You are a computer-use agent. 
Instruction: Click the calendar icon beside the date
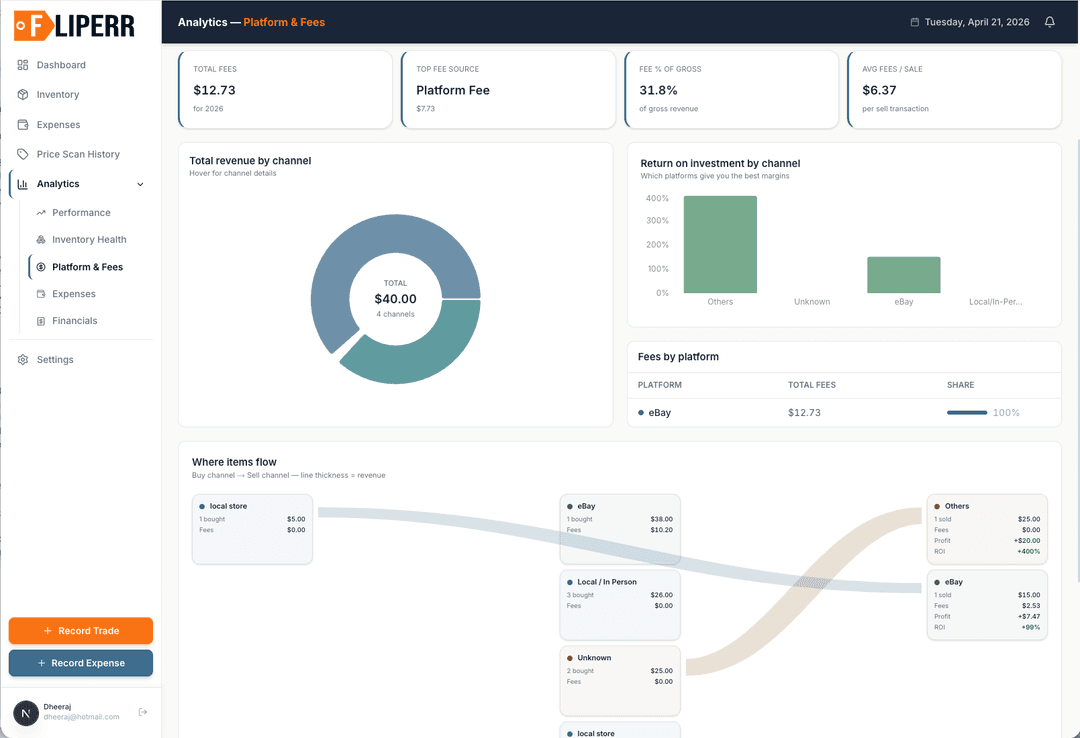915,22
